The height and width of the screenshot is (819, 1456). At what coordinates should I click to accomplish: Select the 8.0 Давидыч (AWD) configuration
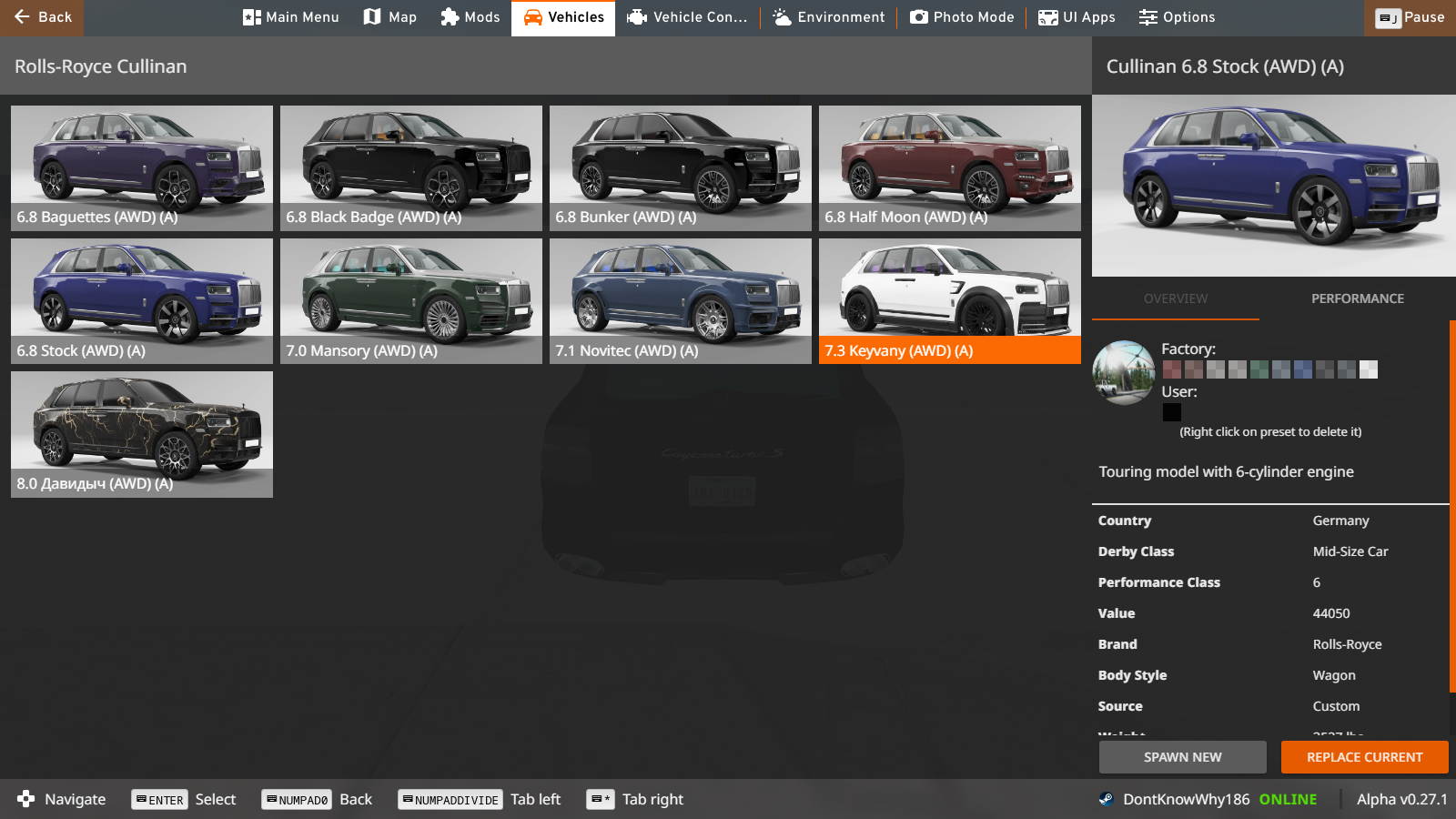142,434
